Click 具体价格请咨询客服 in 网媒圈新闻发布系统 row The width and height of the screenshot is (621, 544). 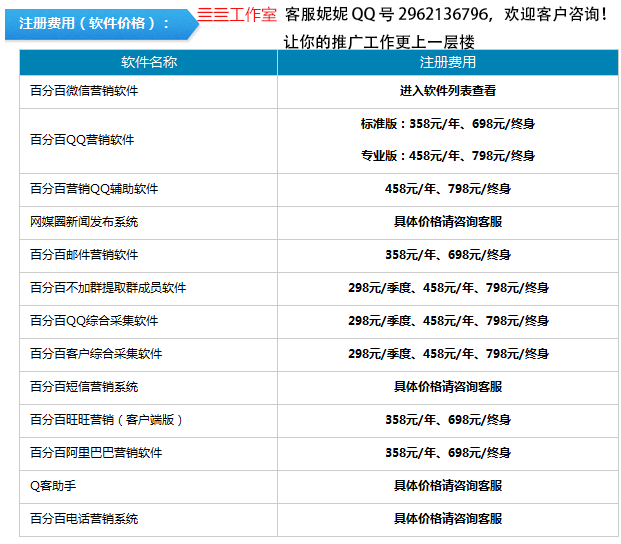[448, 222]
